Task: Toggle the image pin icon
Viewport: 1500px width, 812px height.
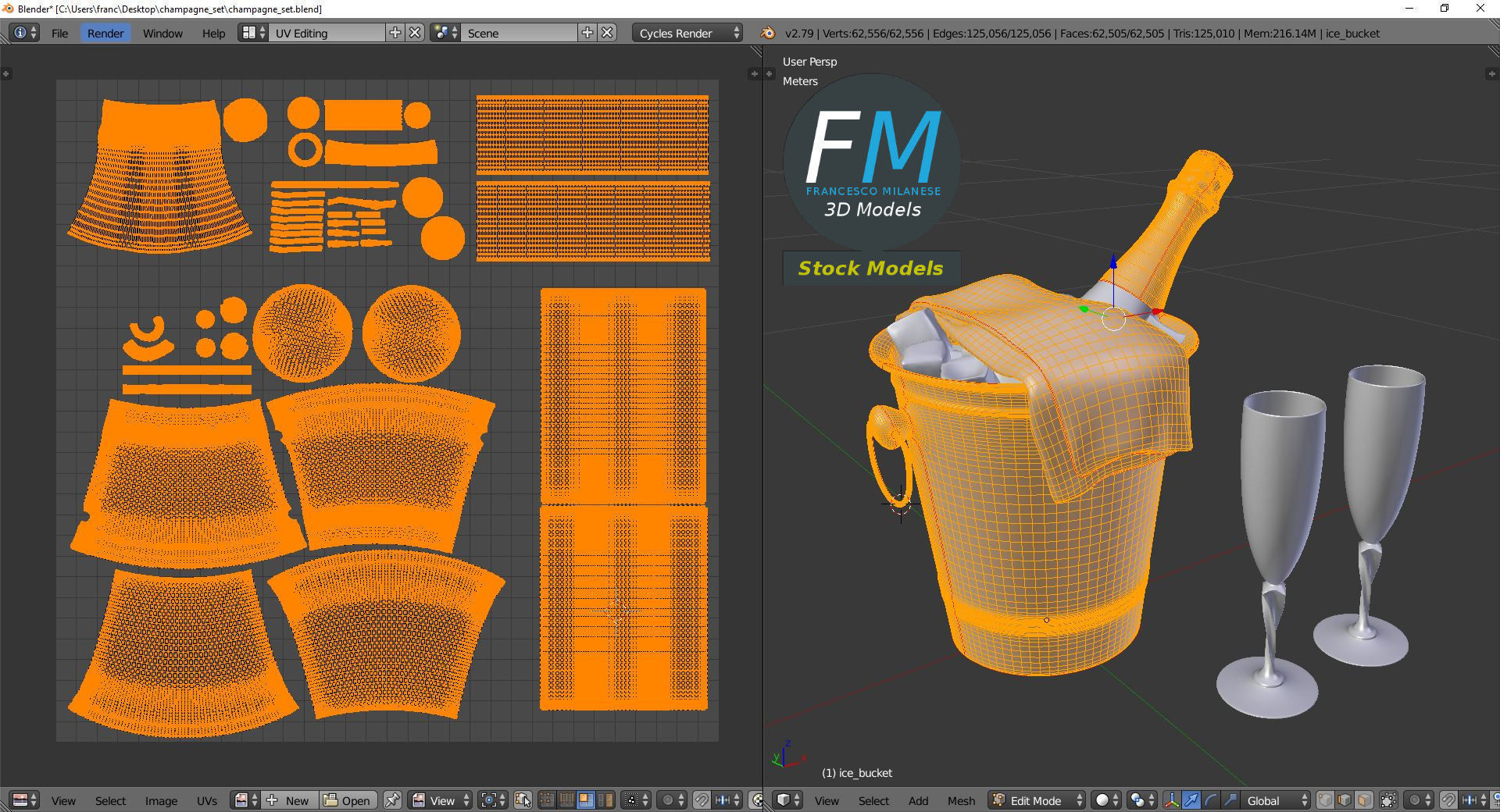Action: click(393, 800)
